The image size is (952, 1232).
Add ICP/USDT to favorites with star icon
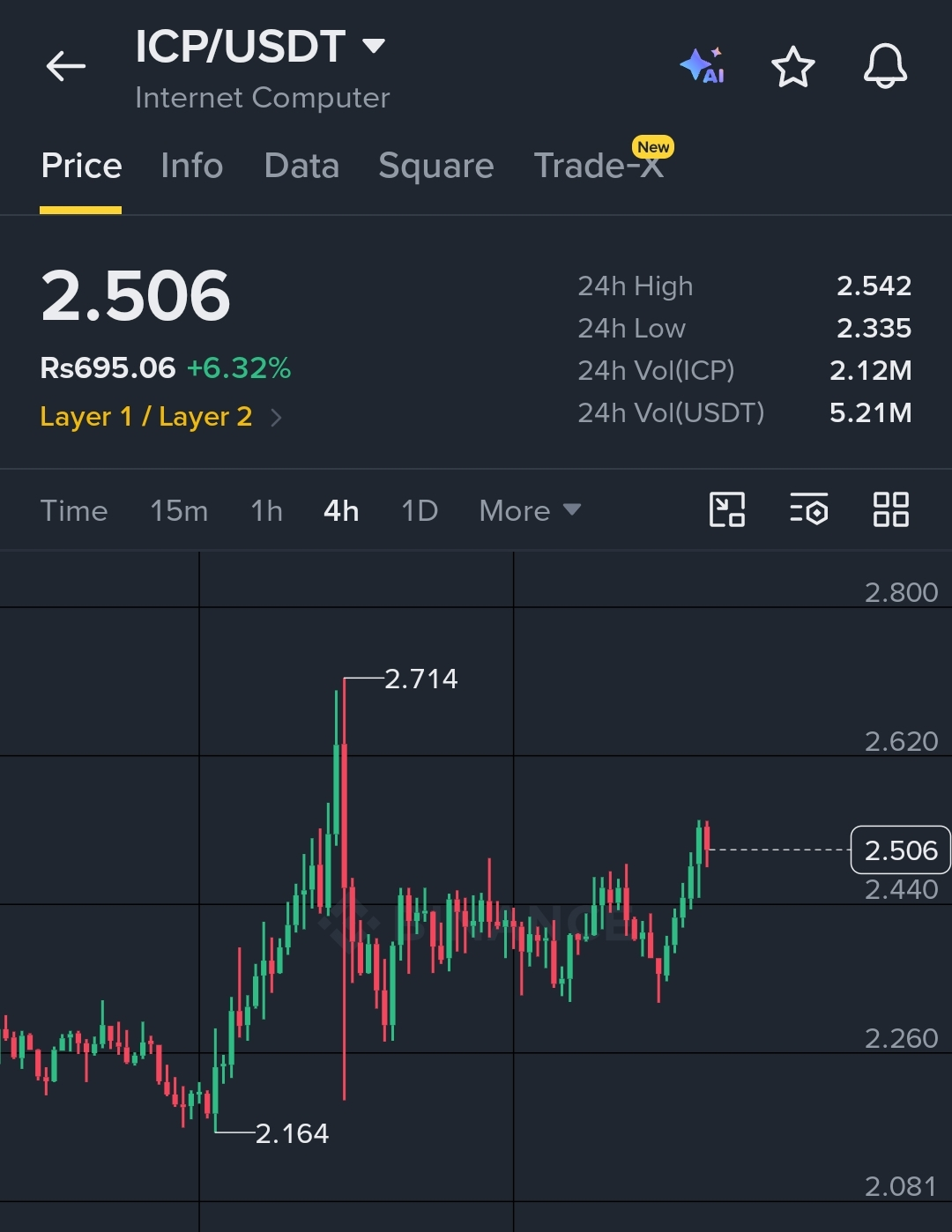(x=793, y=66)
